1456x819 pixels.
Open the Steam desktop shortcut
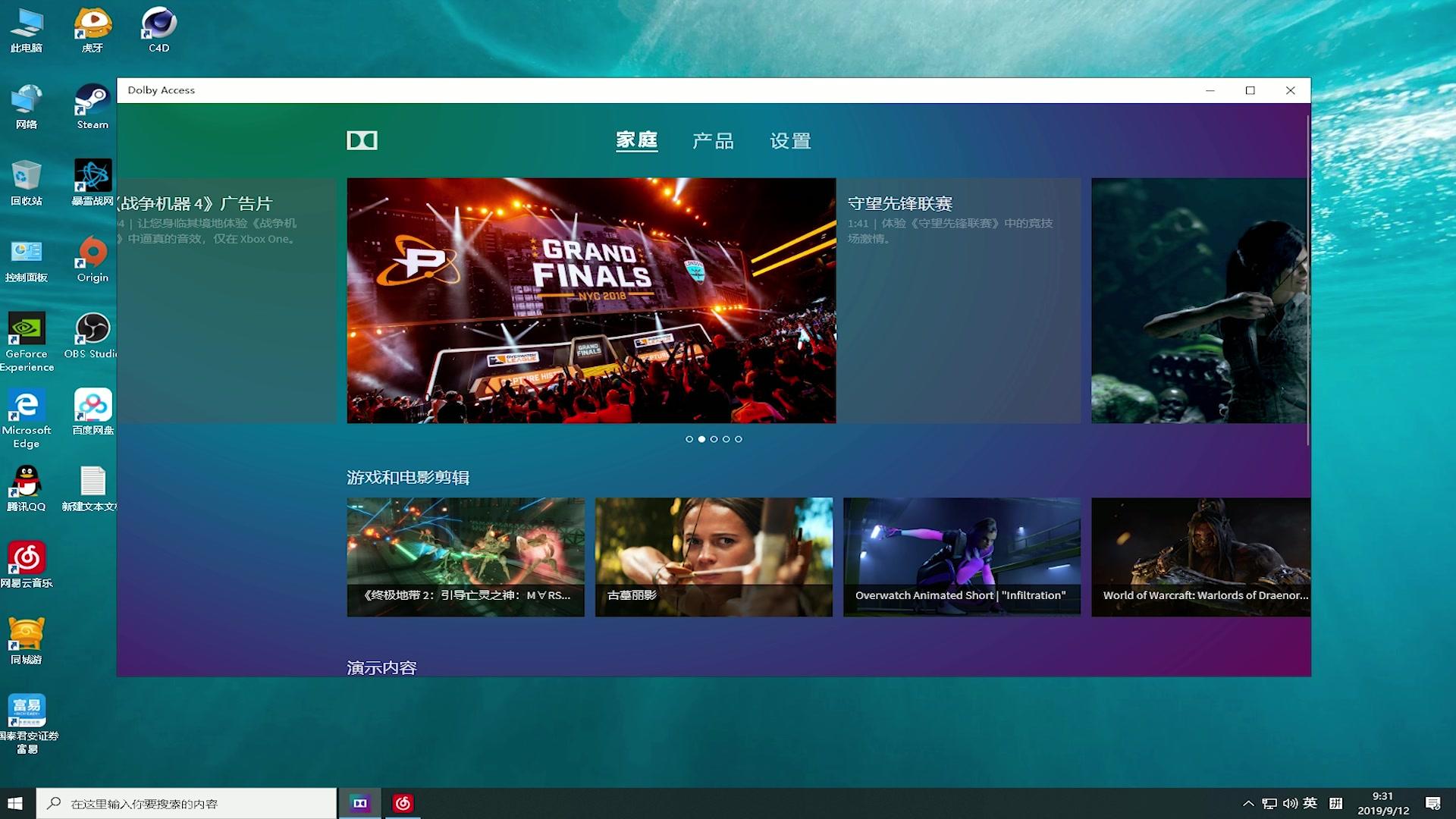93,107
